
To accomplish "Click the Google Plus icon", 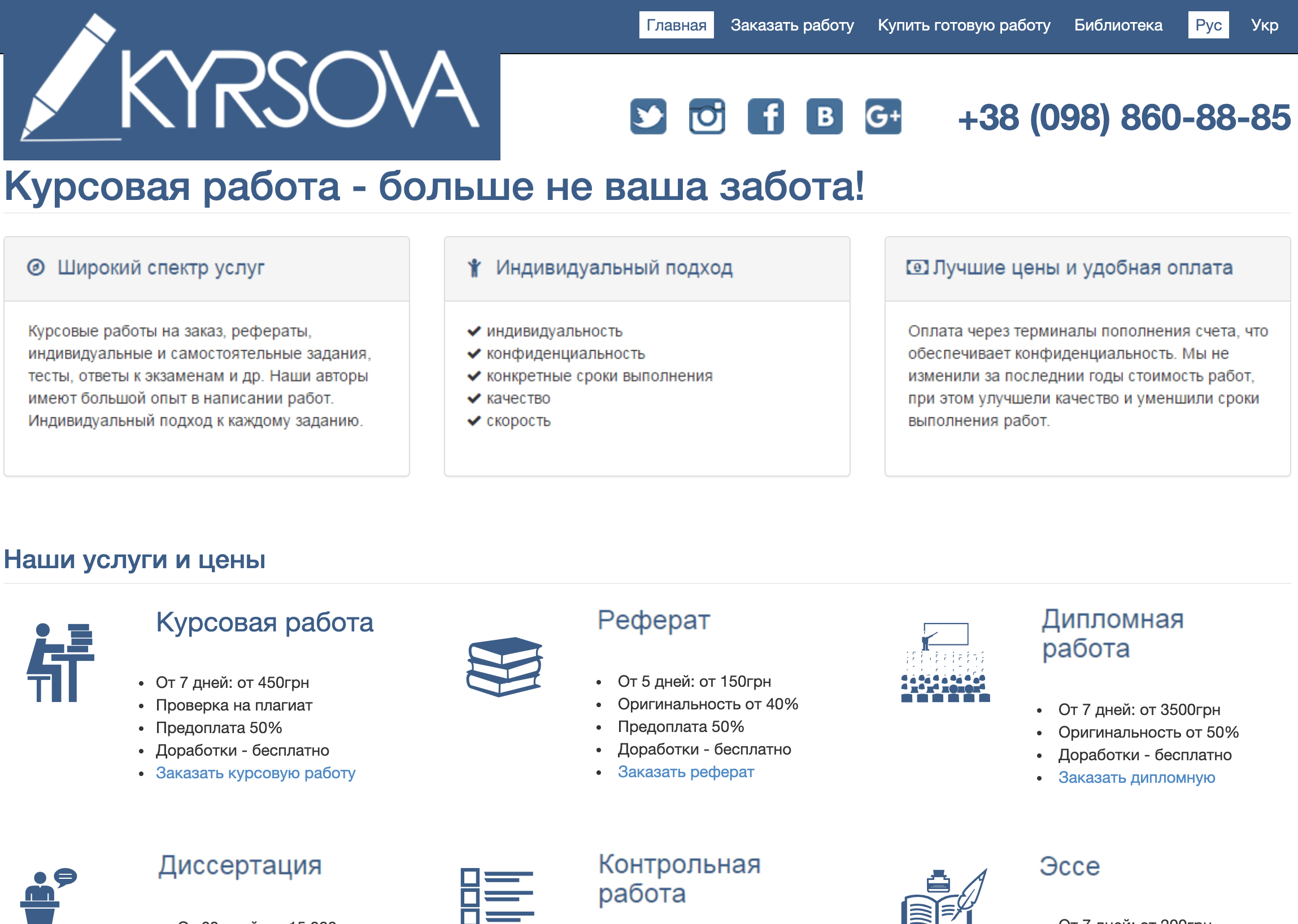I will 883,117.
